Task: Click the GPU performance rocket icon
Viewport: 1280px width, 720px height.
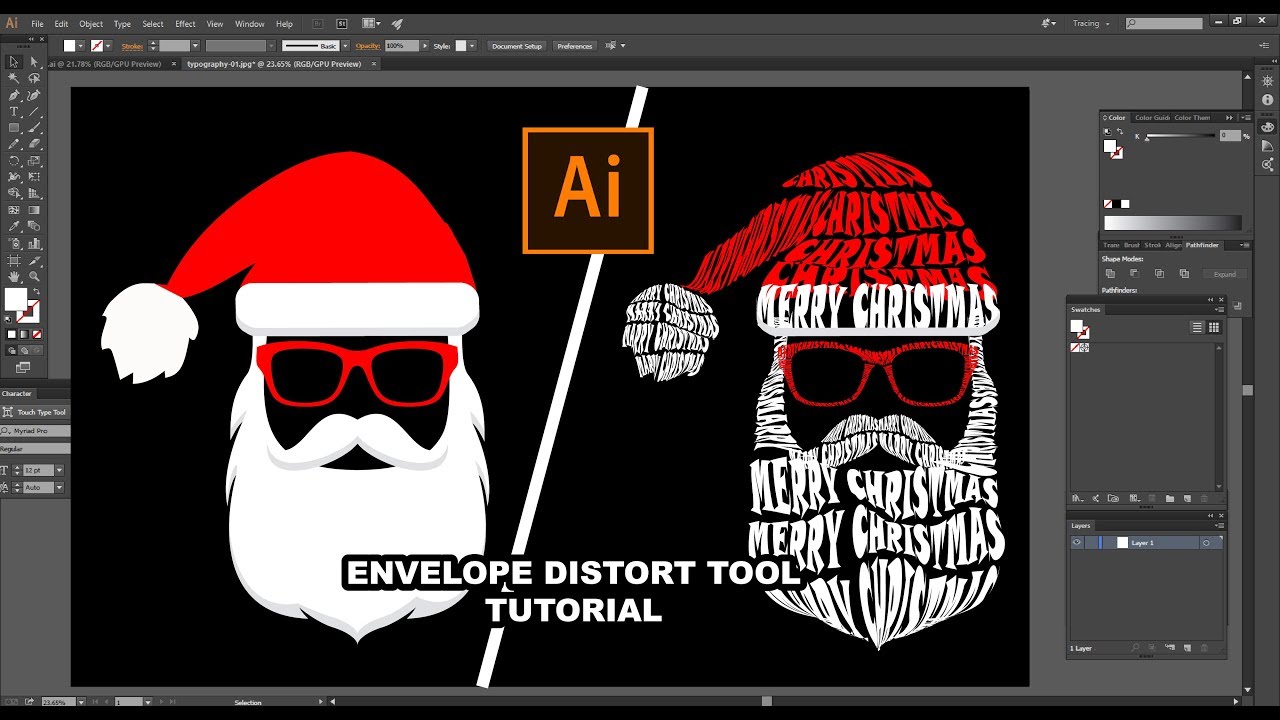Action: click(397, 23)
